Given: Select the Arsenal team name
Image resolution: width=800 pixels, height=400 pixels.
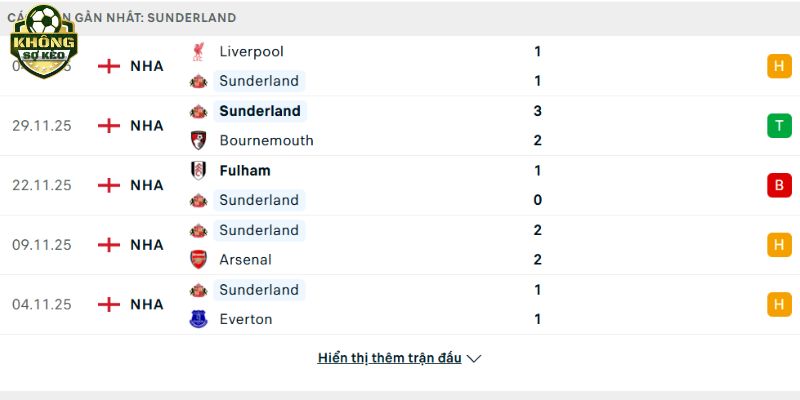Looking at the screenshot, I should coord(247,259).
